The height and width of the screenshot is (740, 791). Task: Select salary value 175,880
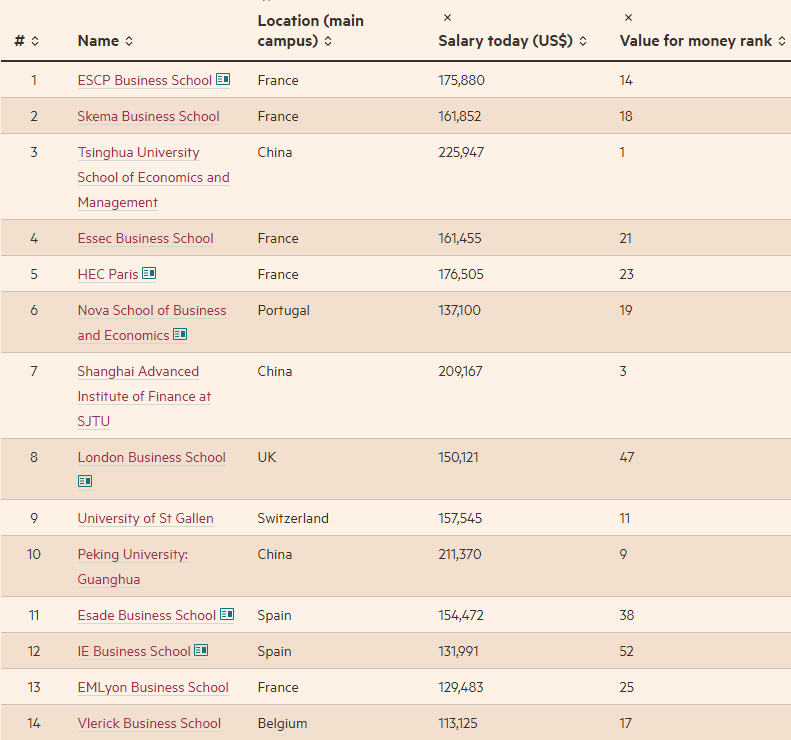[462, 80]
